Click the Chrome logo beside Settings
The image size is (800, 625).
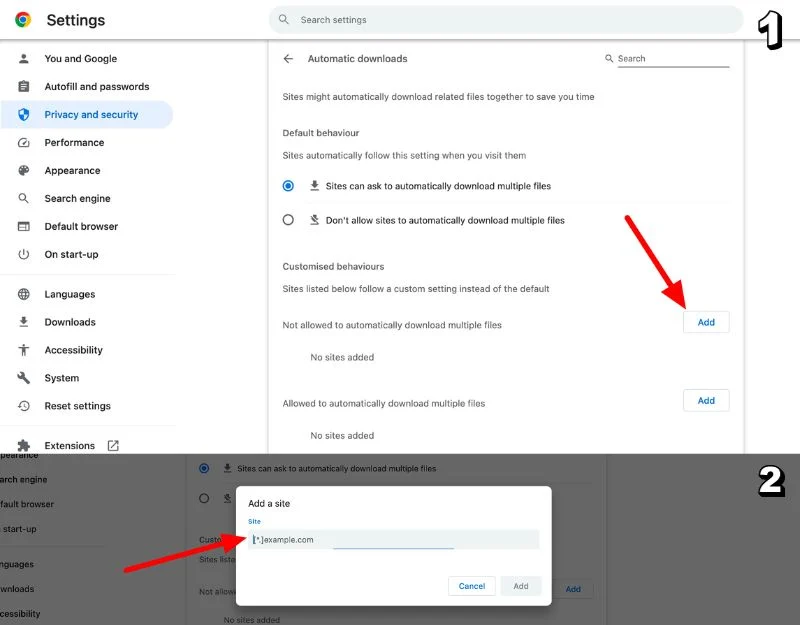(x=23, y=19)
